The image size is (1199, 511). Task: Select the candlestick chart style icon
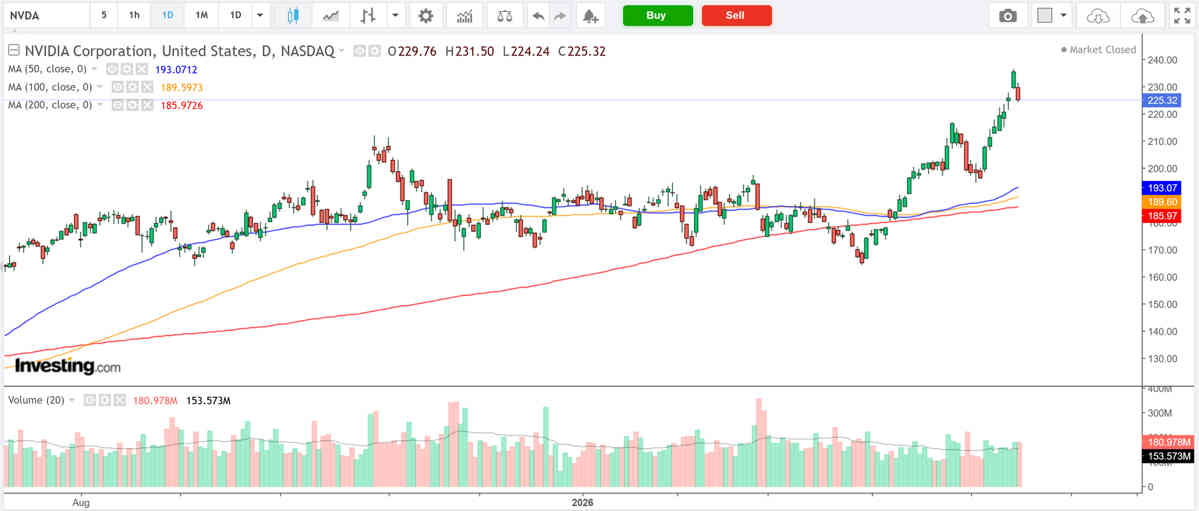click(x=294, y=15)
